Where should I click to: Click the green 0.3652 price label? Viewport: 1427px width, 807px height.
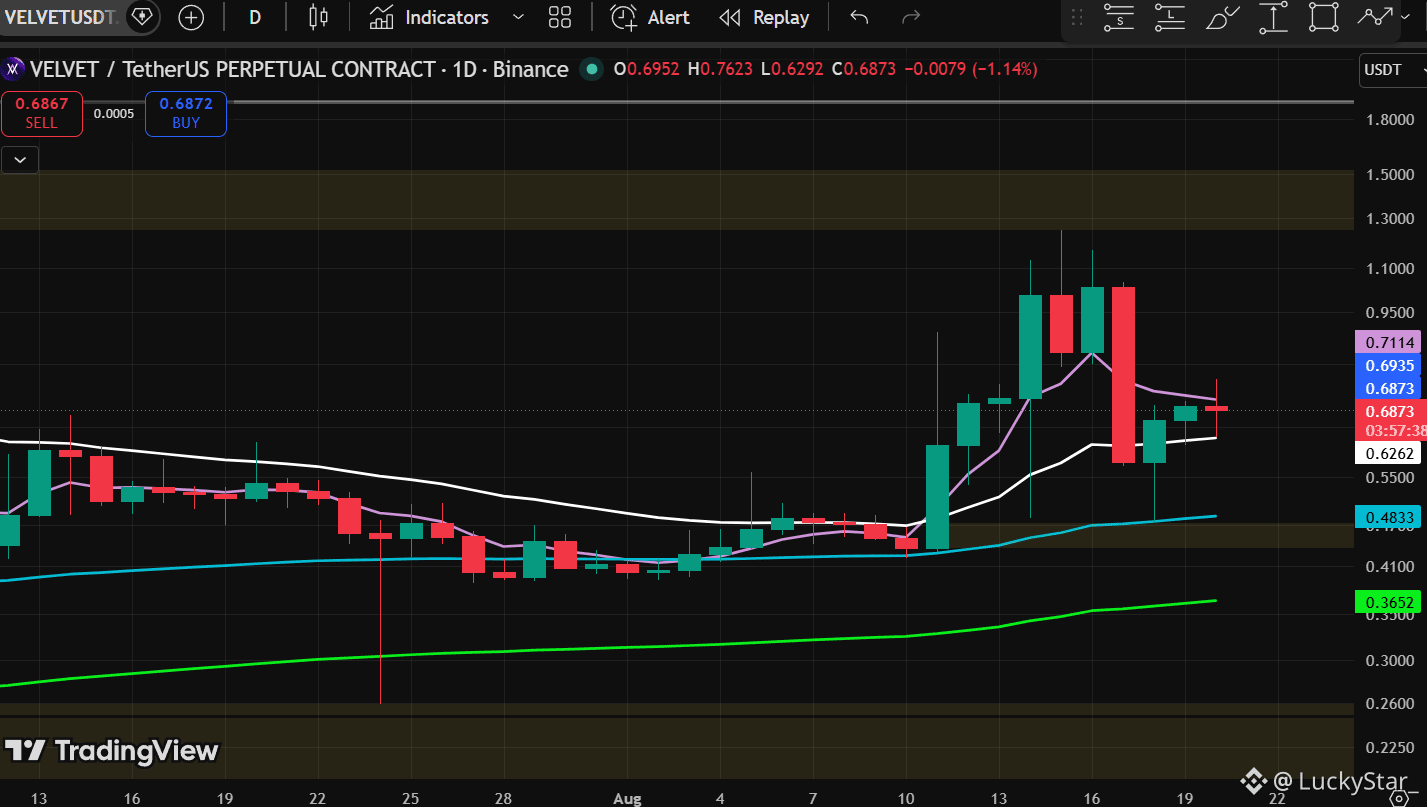1390,602
